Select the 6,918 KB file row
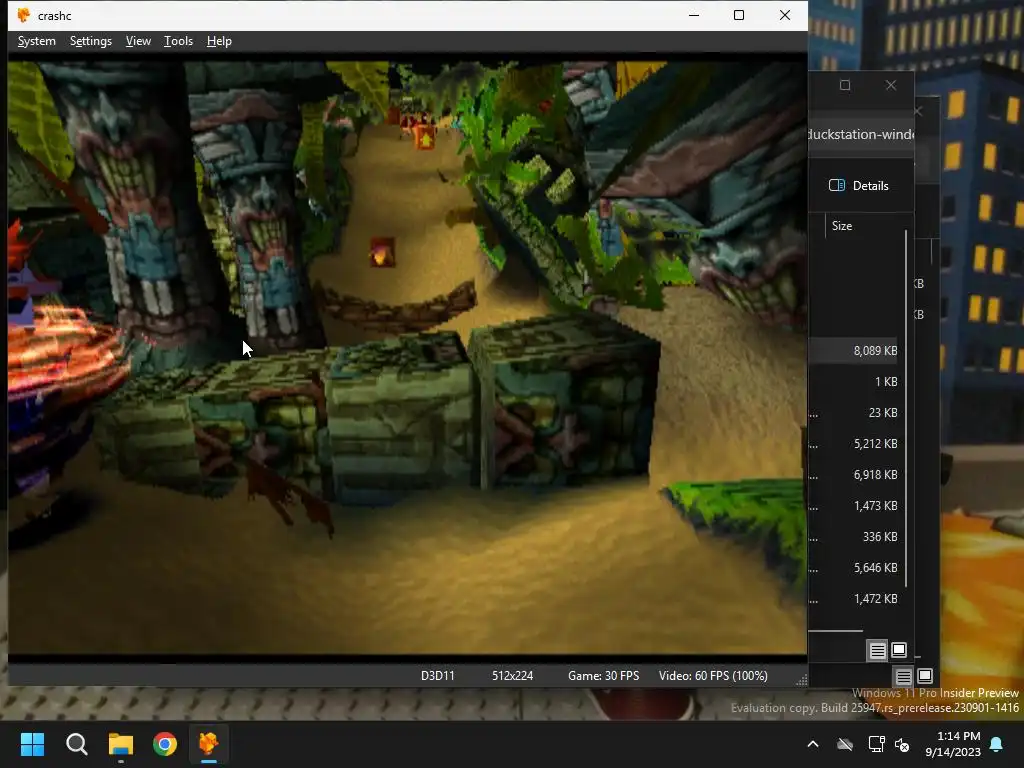The height and width of the screenshot is (768, 1024). 856,475
